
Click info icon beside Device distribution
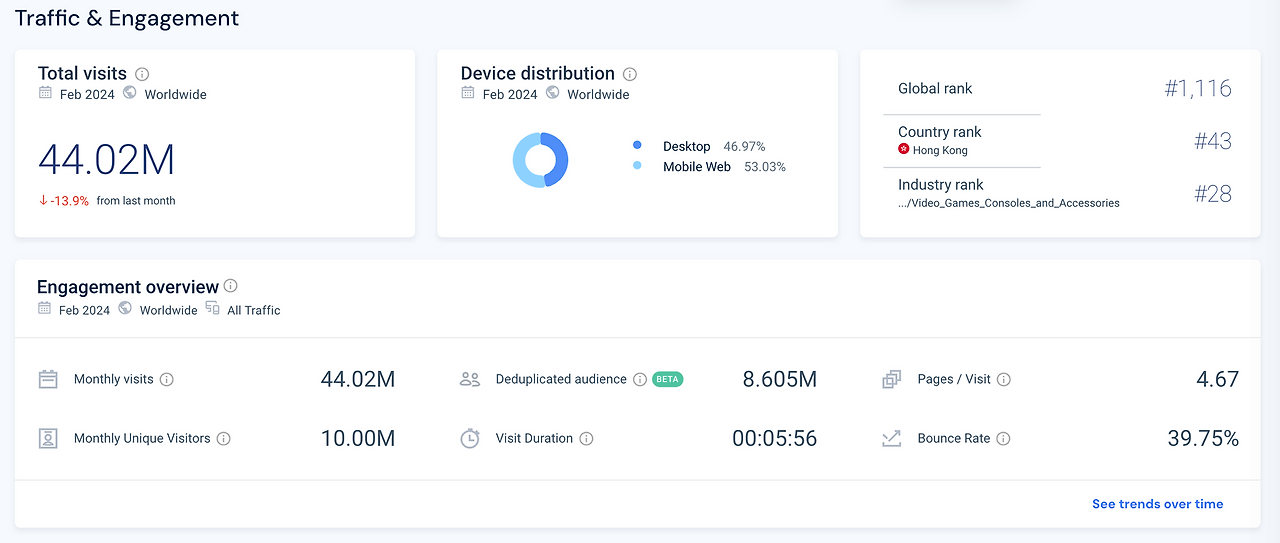tap(630, 74)
